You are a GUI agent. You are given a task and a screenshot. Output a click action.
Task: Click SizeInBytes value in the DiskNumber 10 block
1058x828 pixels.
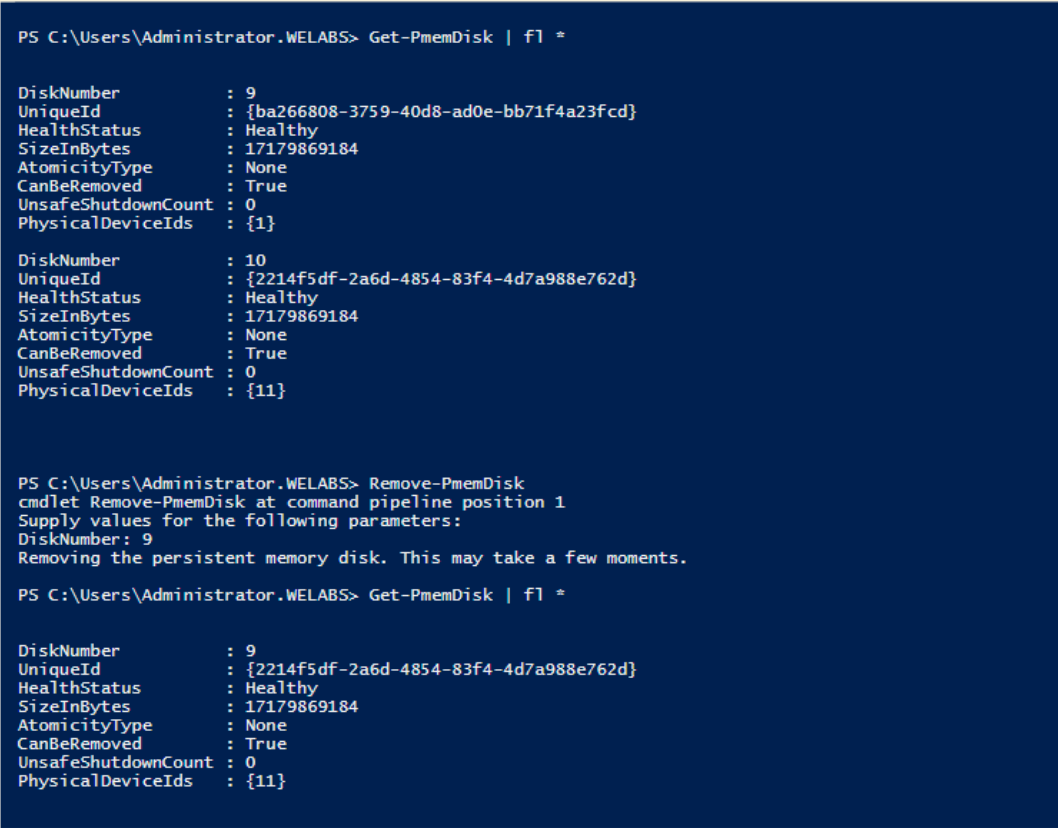pos(301,316)
